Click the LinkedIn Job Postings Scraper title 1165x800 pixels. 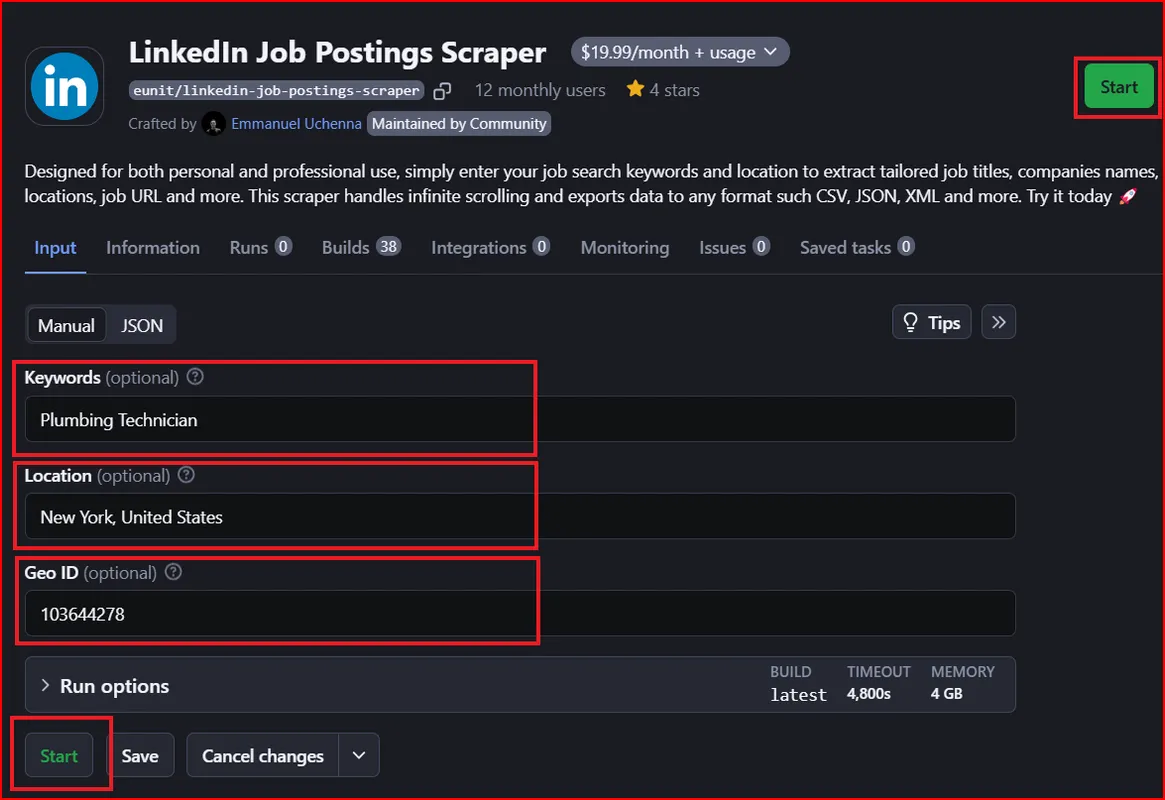click(x=337, y=52)
